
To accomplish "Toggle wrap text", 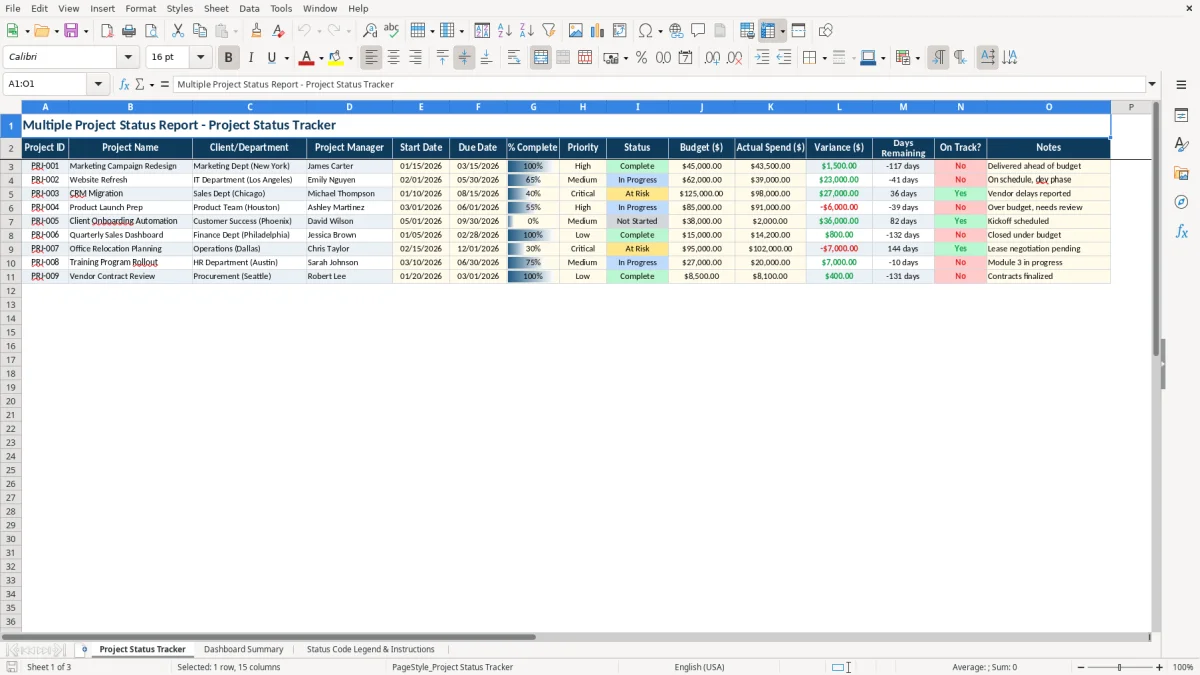I will (514, 58).
